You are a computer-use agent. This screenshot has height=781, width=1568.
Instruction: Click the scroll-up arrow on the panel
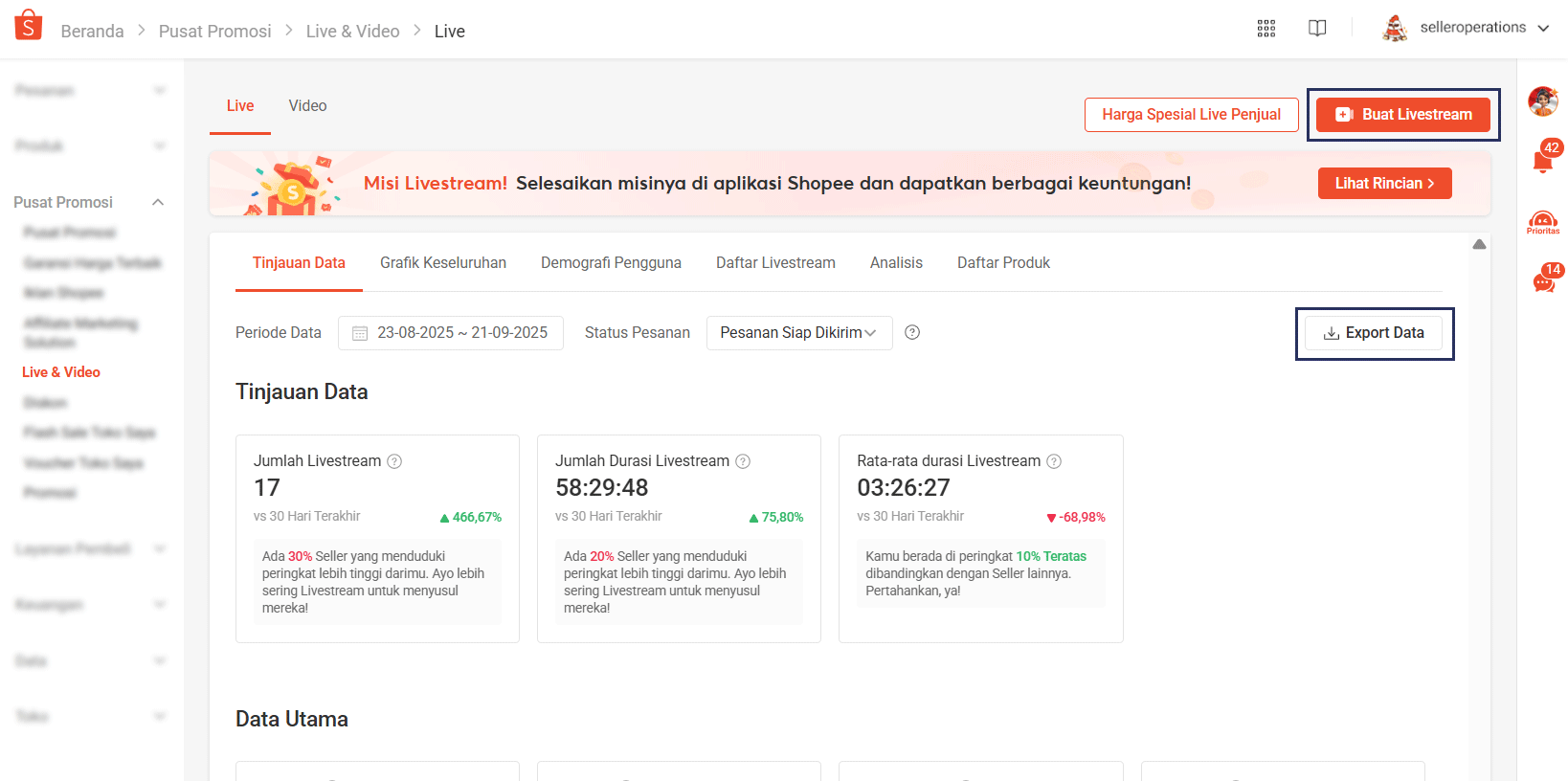click(1479, 244)
